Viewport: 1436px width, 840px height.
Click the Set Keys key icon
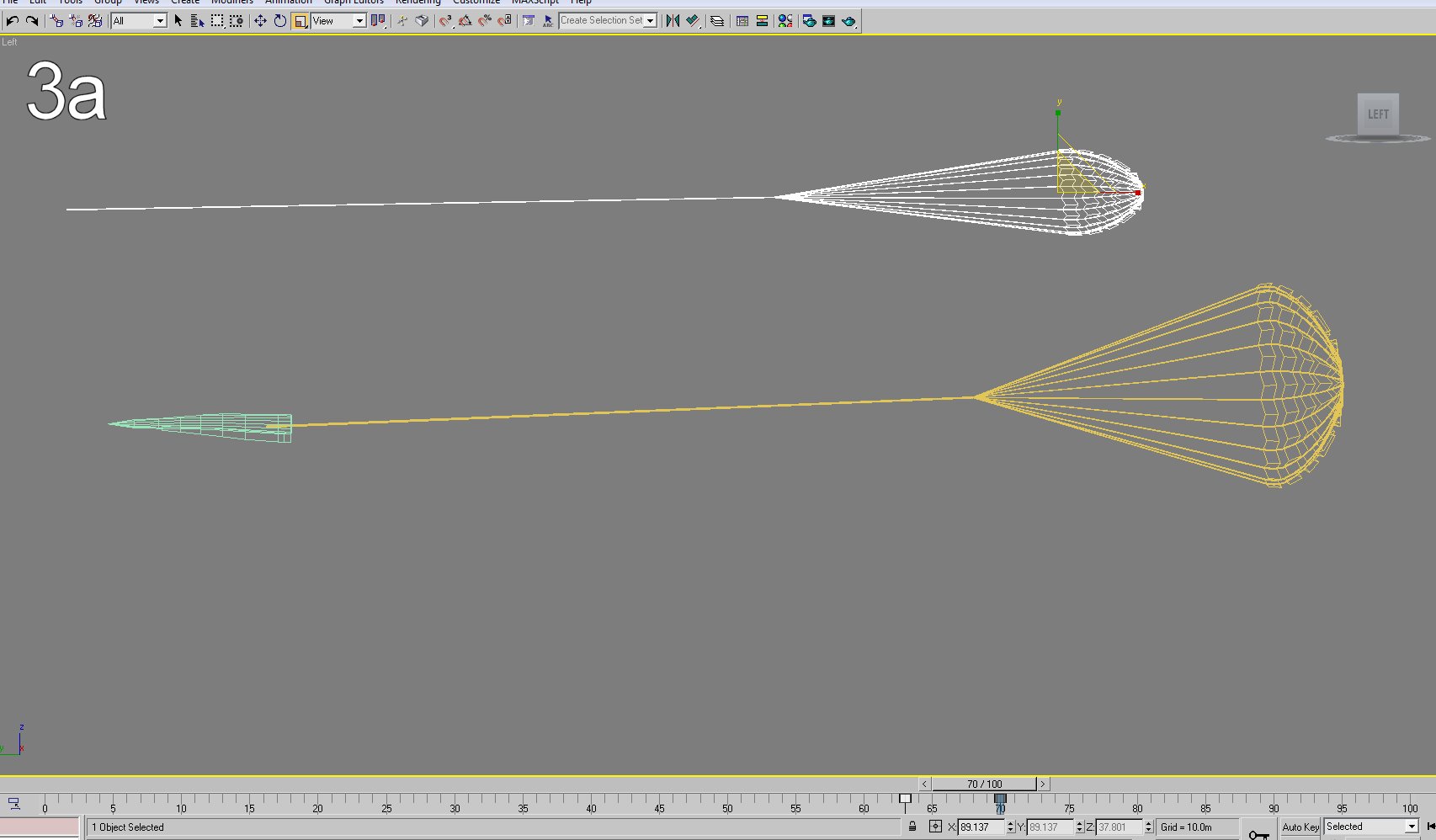coord(1258,834)
